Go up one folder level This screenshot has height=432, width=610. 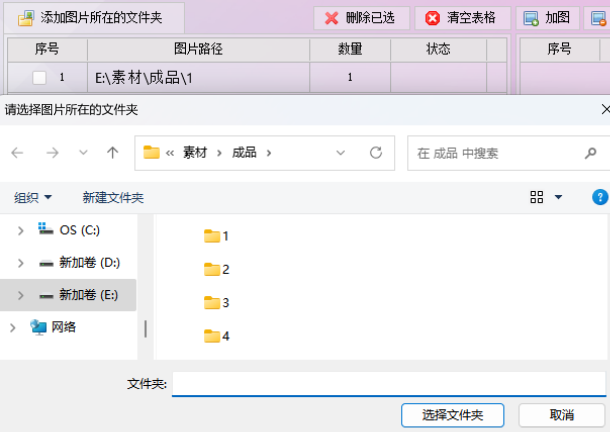pos(112,153)
